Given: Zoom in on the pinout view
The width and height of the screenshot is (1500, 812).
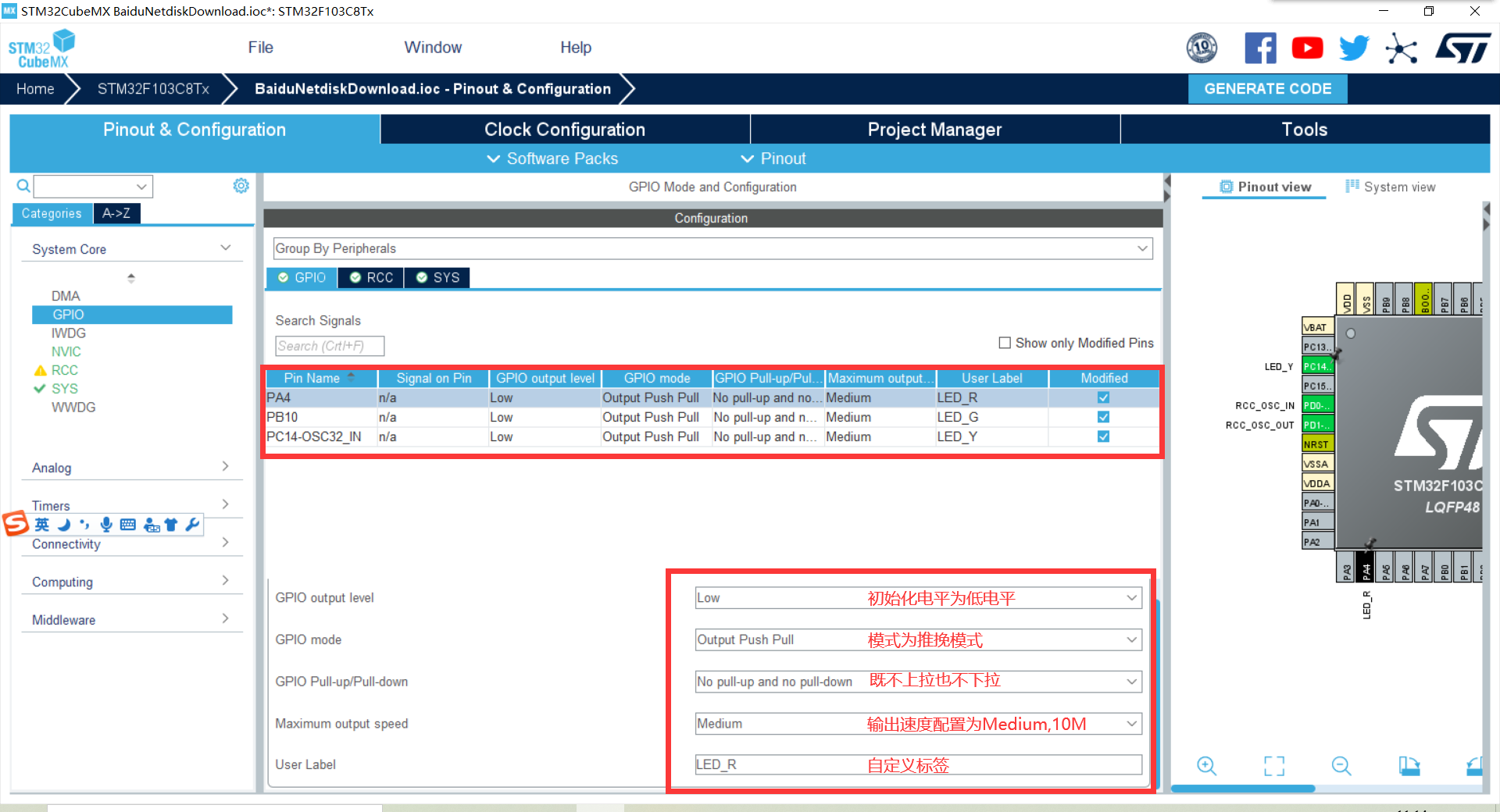Looking at the screenshot, I should [x=1206, y=766].
